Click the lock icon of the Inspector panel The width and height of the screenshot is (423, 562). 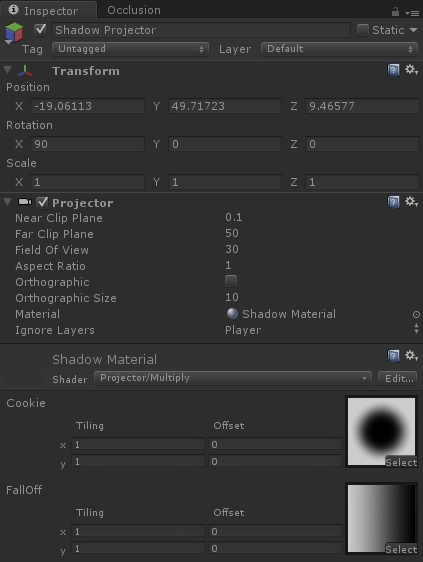(x=395, y=12)
